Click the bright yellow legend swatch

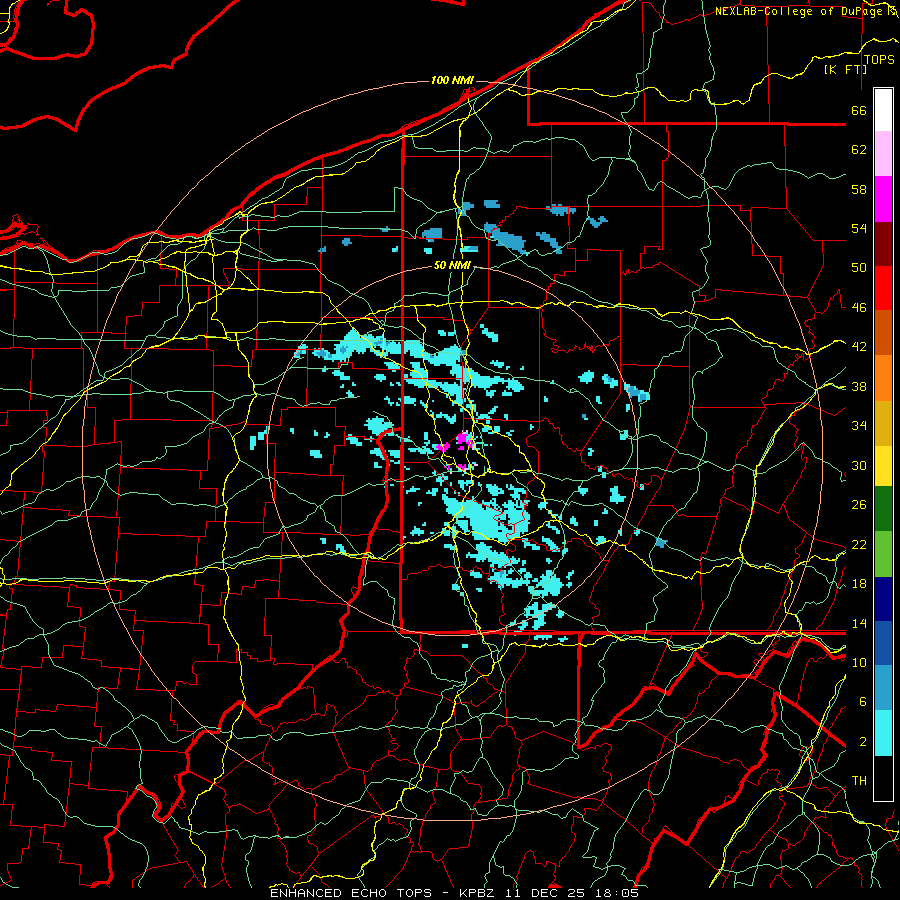[x=883, y=466]
